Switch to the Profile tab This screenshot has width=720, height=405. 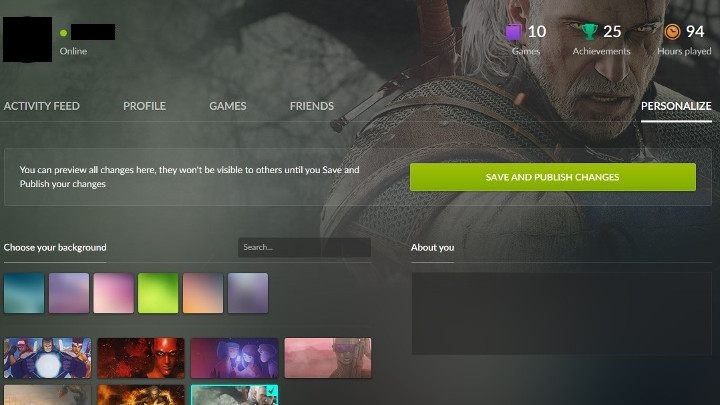(144, 106)
